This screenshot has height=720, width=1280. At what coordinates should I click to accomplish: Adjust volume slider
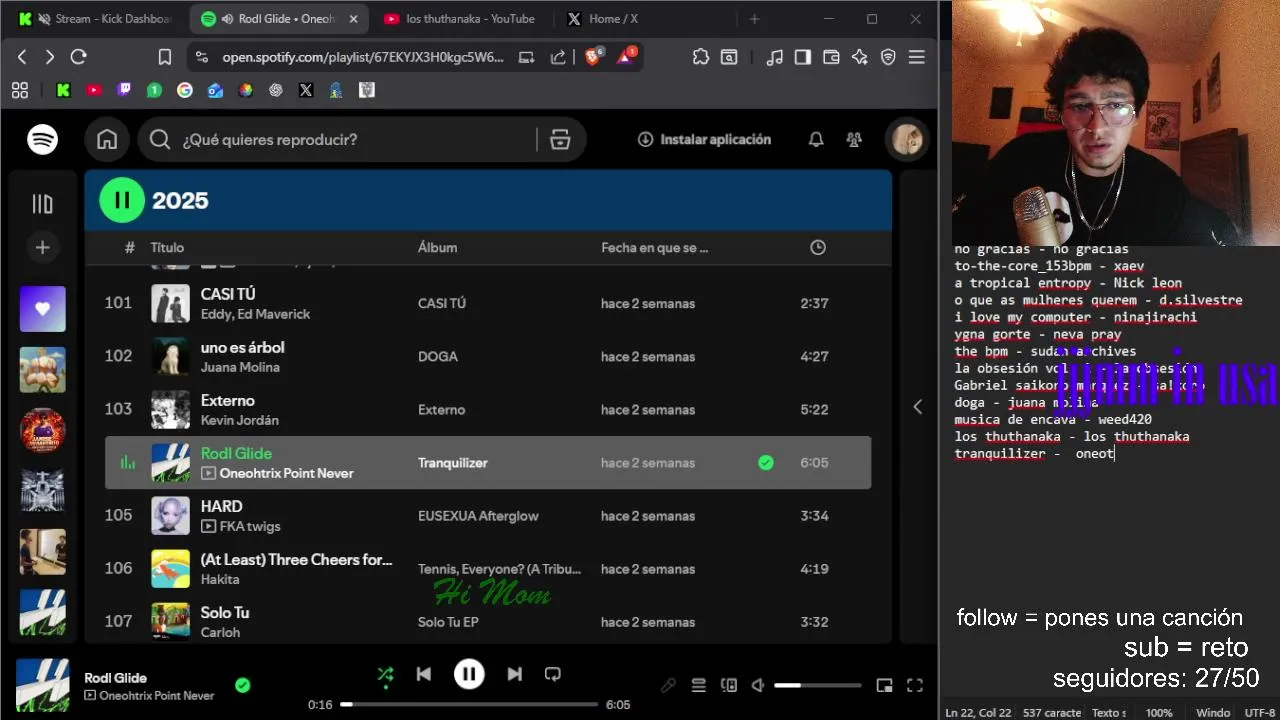[817, 685]
